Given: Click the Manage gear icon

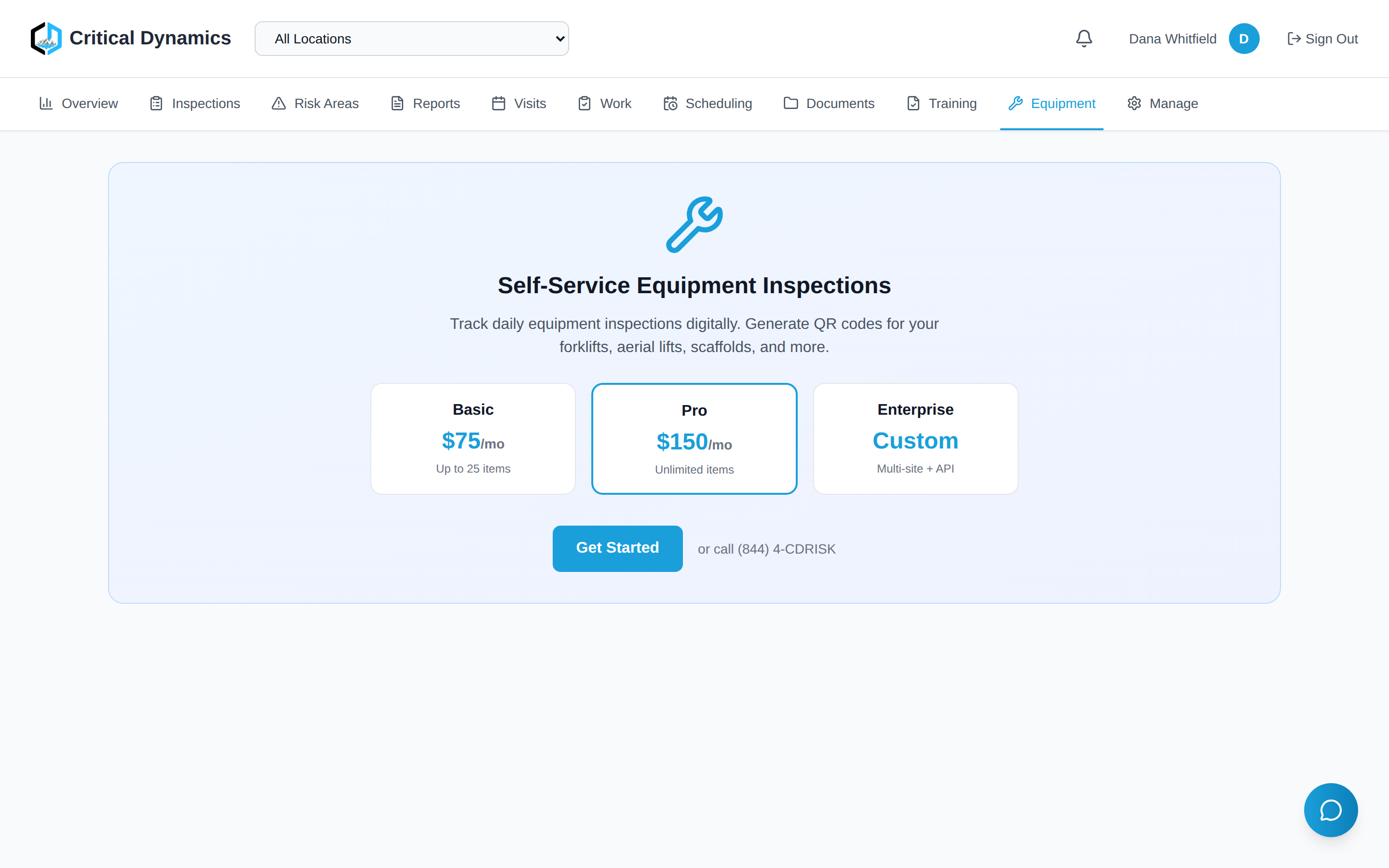Looking at the screenshot, I should click(1133, 103).
